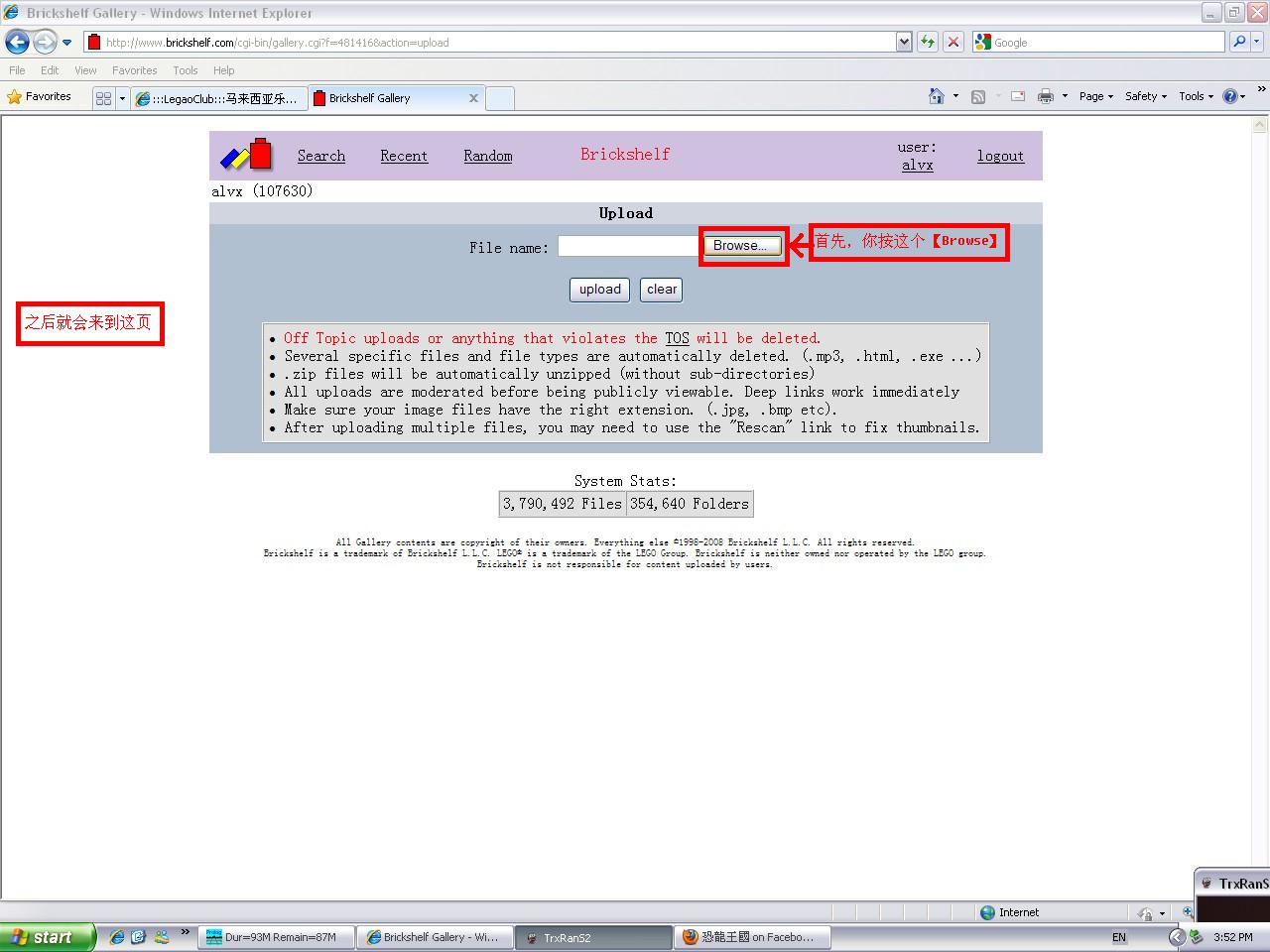1270x952 pixels.
Task: Open the recent pages dropdown arrow
Action: [66, 43]
